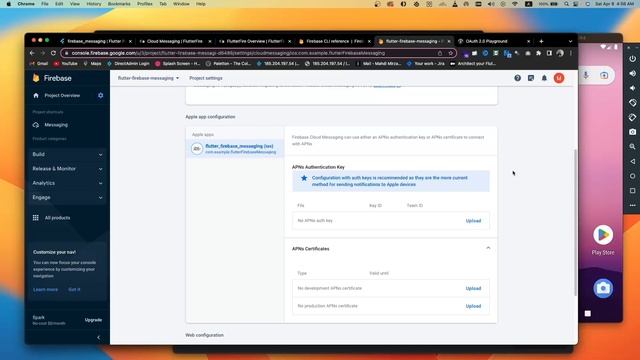Open emulator more options dots

[x=632, y=205]
